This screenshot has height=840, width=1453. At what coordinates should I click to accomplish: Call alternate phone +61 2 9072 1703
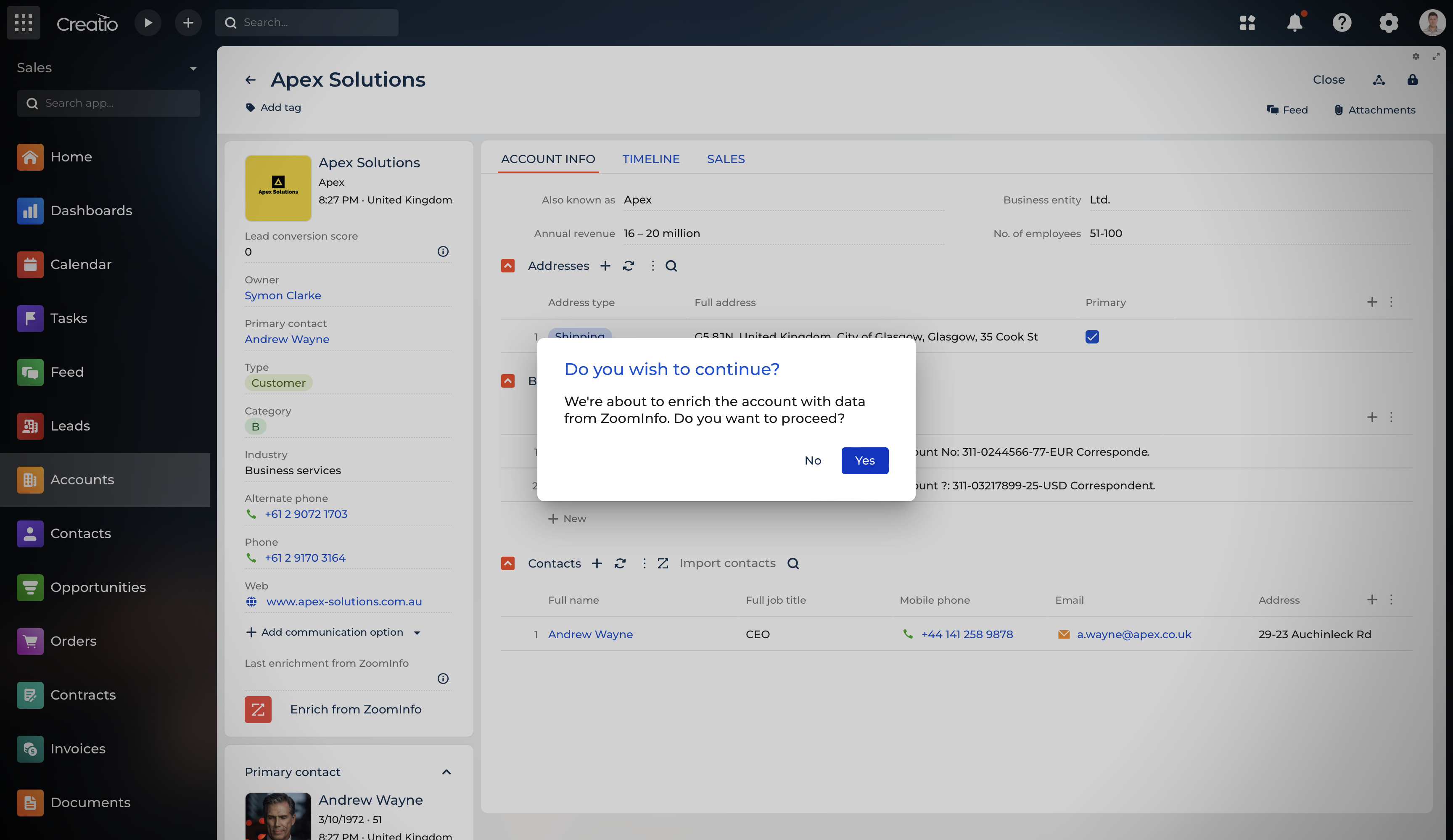click(x=306, y=514)
